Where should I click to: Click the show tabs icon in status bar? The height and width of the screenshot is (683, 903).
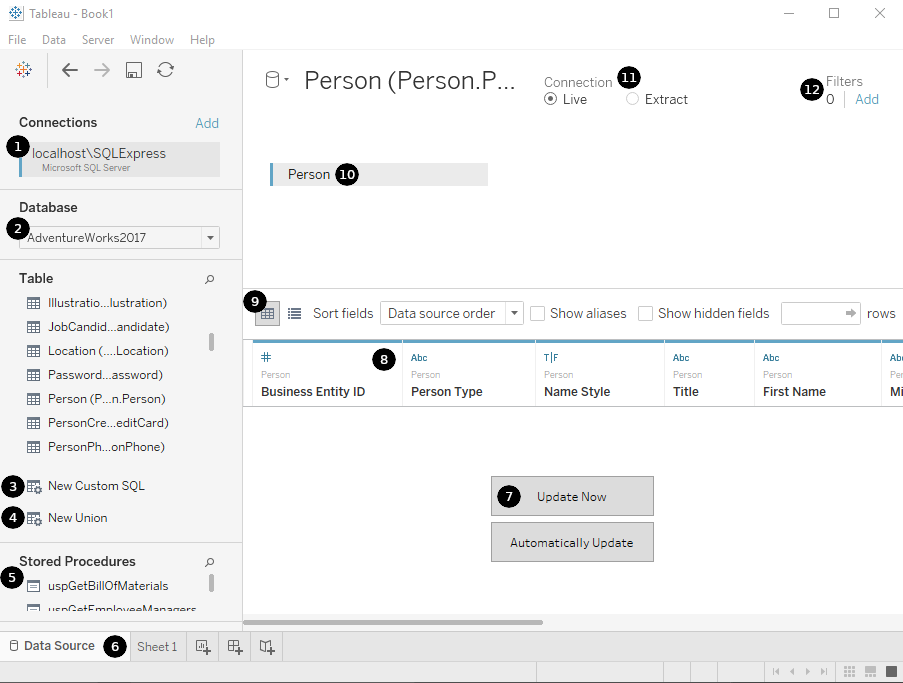pyautogui.click(x=891, y=671)
